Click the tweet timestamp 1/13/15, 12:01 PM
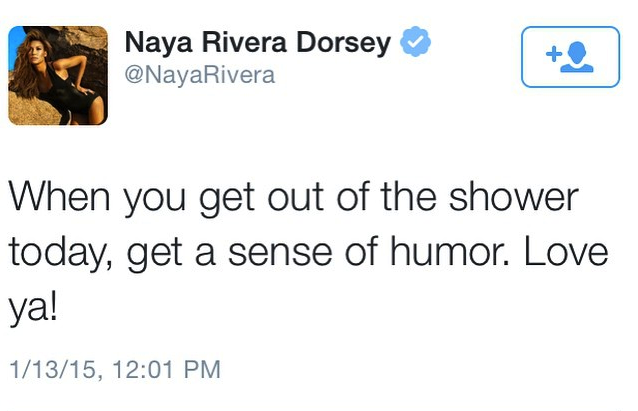Image resolution: width=638 pixels, height=411 pixels. (x=115, y=370)
